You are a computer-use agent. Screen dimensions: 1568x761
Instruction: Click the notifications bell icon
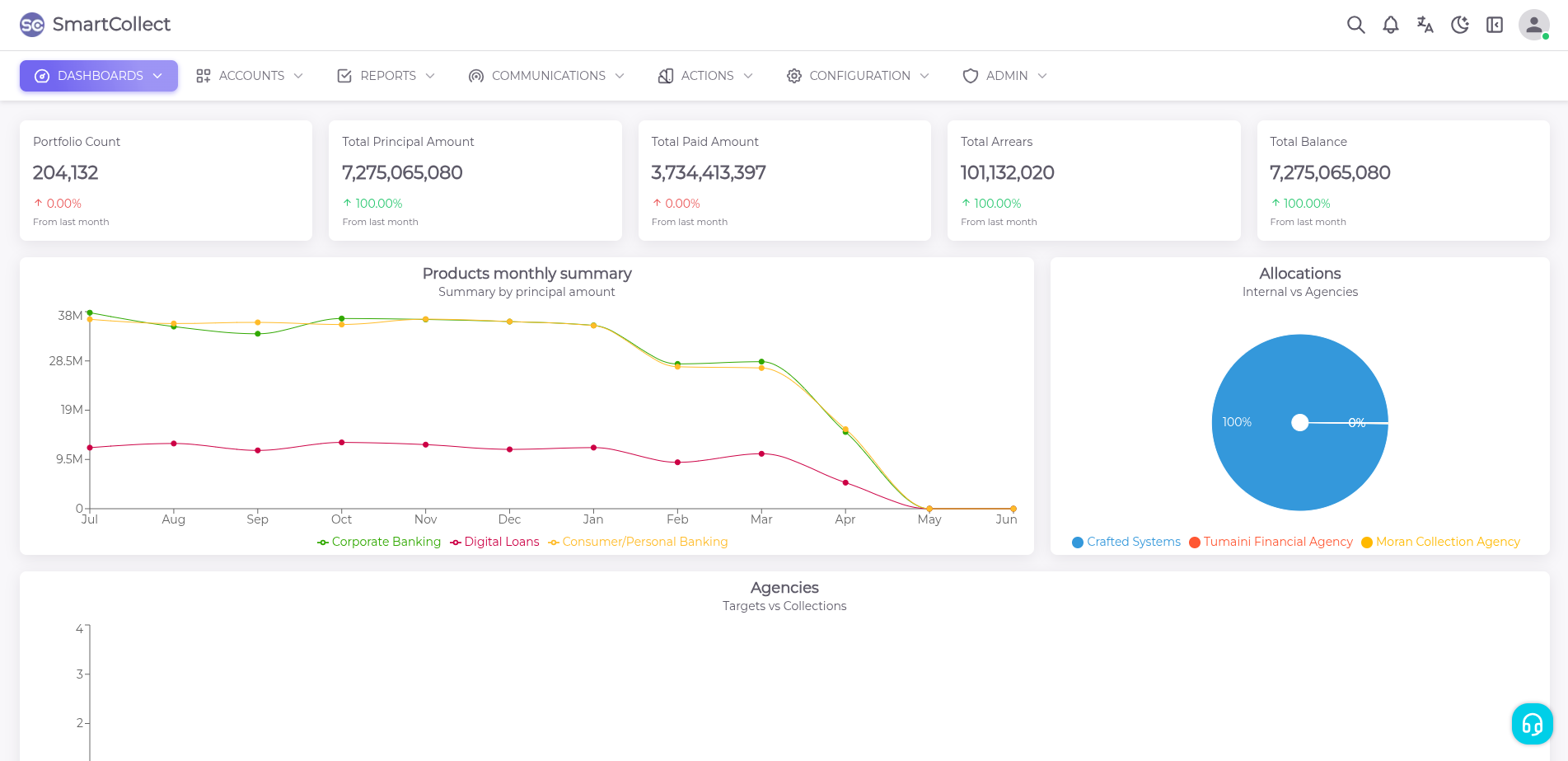tap(1390, 25)
